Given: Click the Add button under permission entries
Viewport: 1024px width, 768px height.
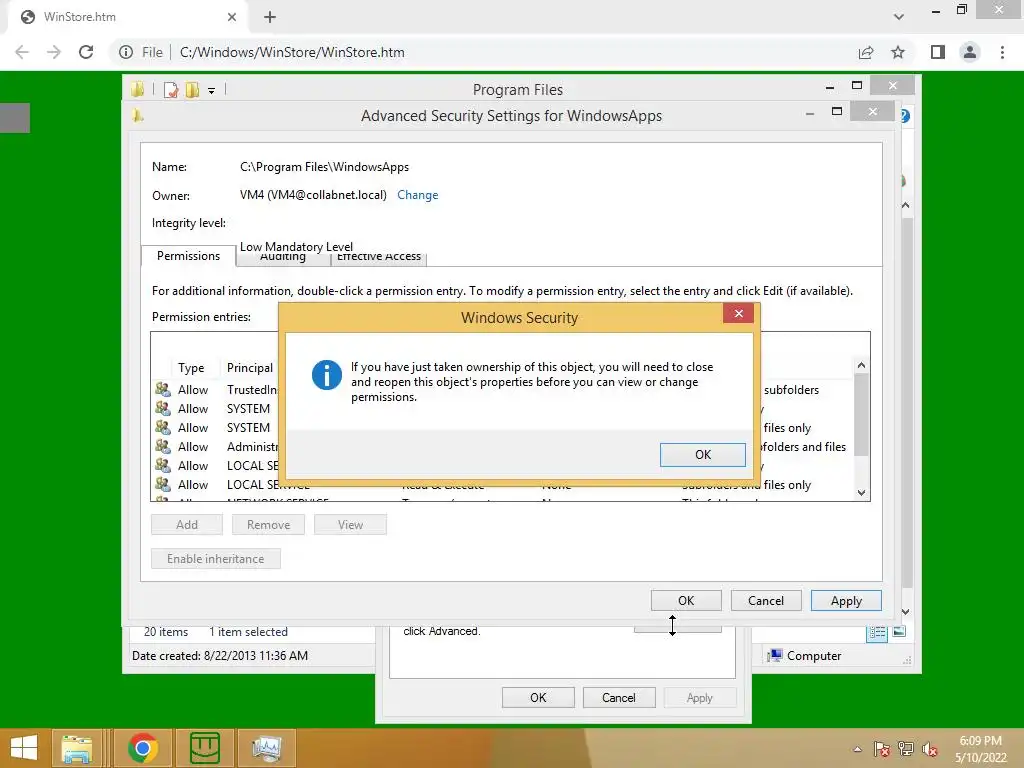Looking at the screenshot, I should pyautogui.click(x=187, y=524).
